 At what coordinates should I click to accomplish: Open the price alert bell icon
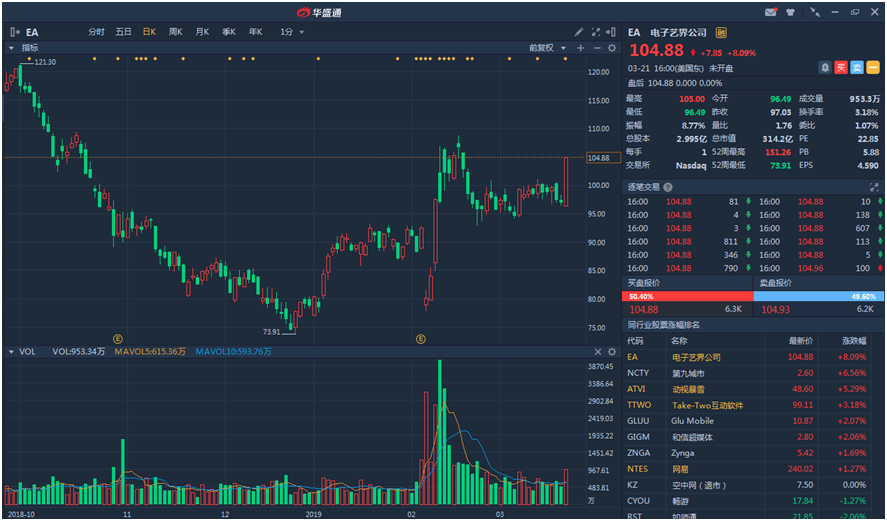[x=825, y=67]
